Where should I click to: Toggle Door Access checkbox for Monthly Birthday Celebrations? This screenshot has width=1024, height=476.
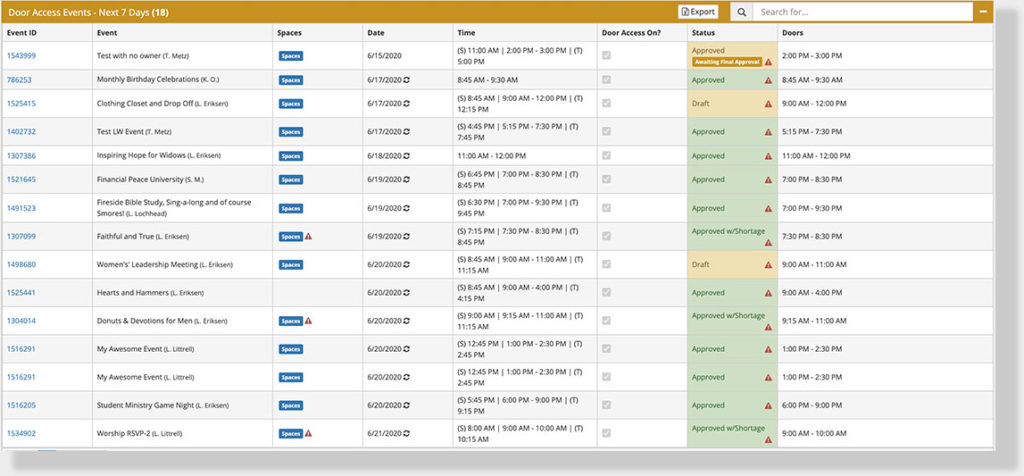coord(607,80)
